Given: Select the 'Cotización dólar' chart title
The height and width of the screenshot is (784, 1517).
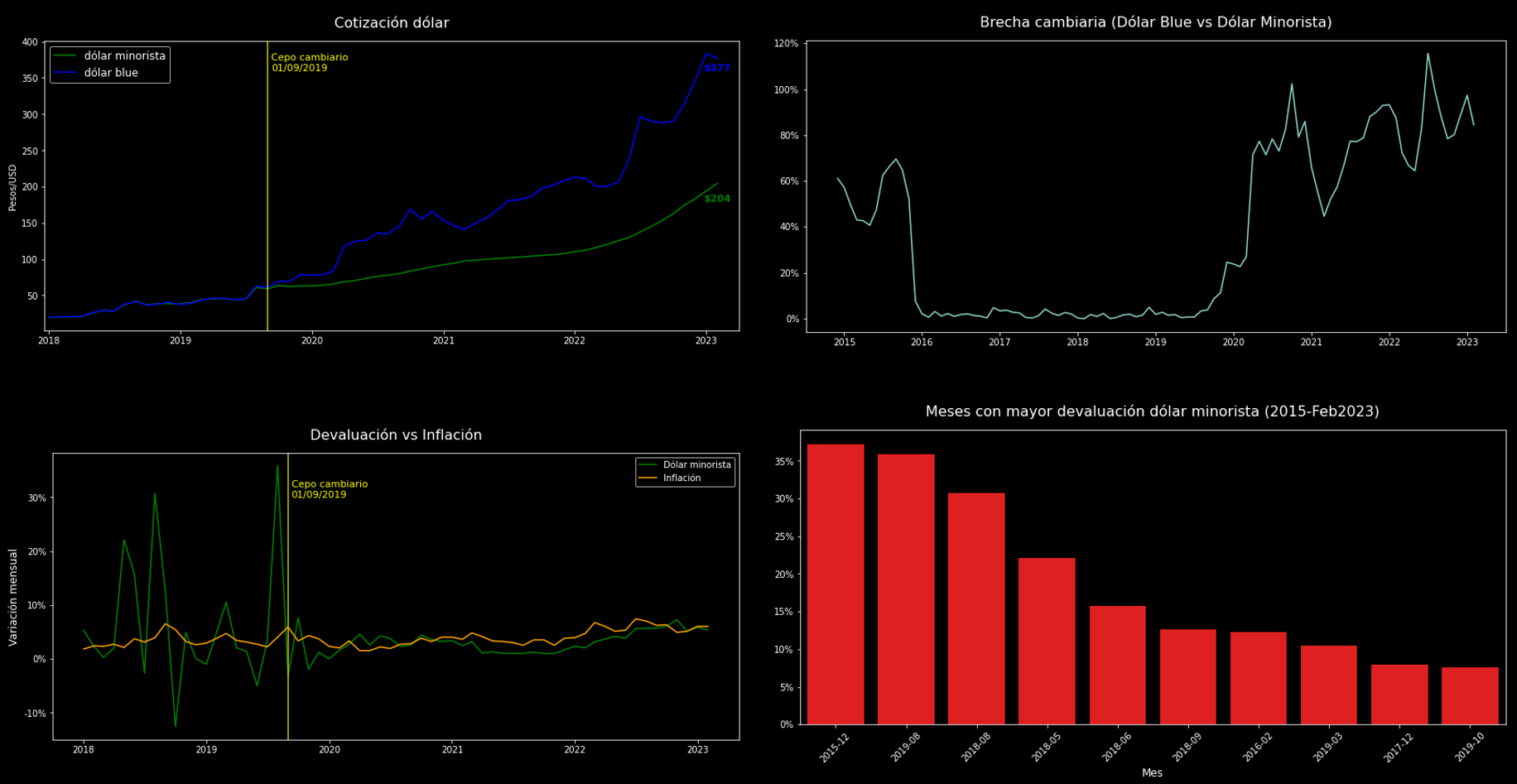Looking at the screenshot, I should pos(391,22).
